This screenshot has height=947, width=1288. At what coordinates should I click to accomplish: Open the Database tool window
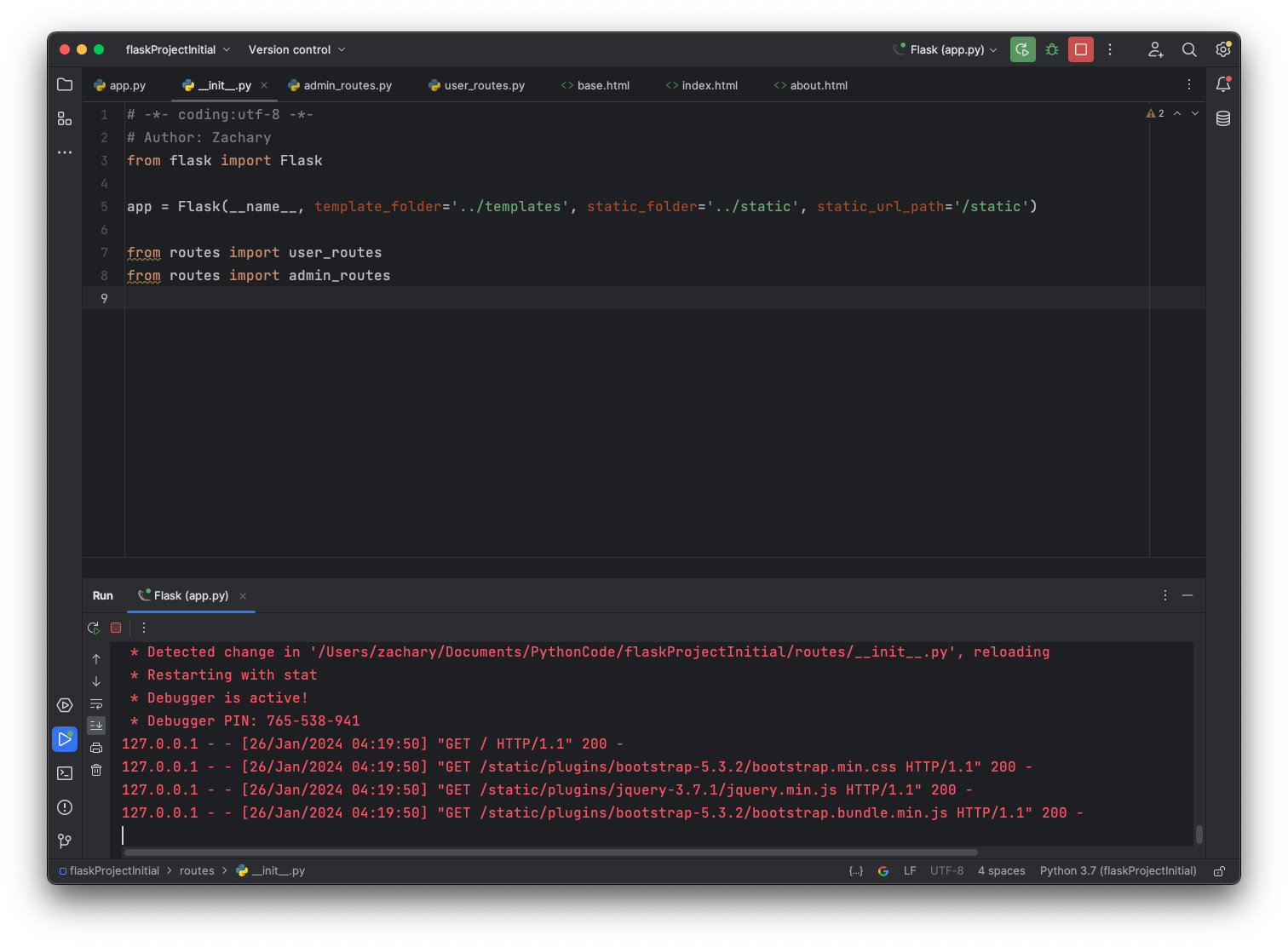[1223, 118]
